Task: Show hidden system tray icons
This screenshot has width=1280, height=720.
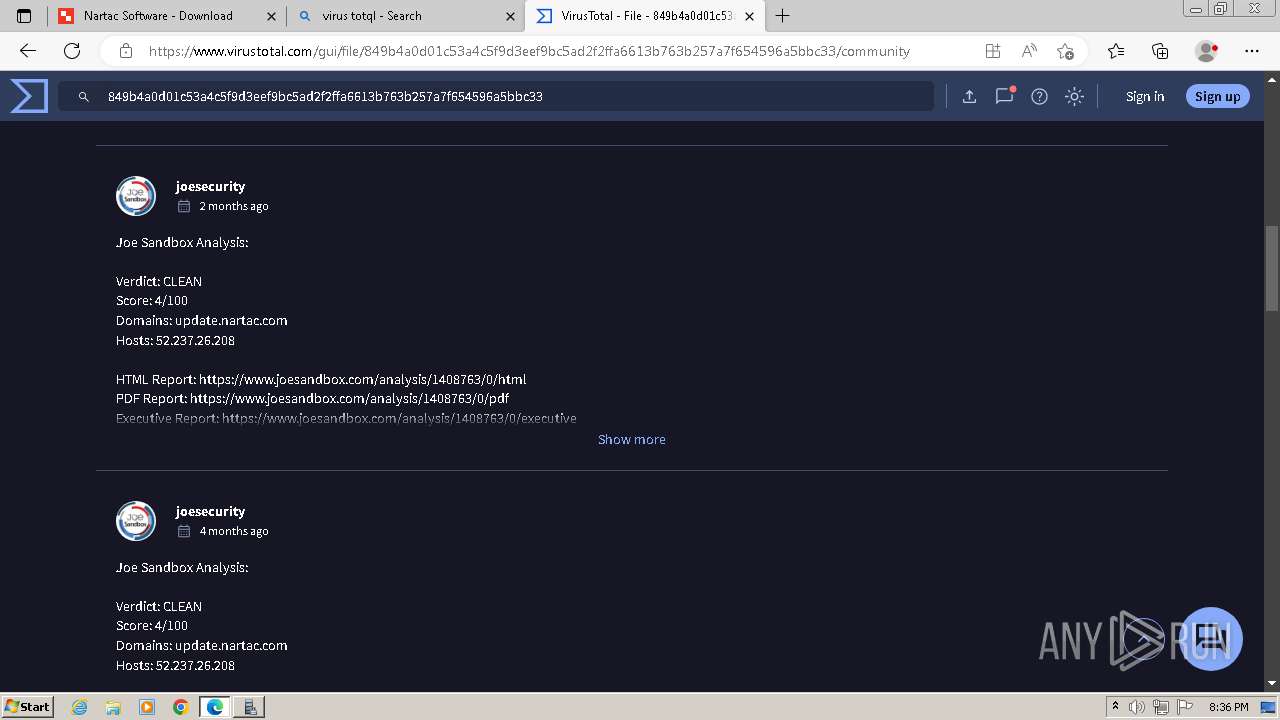Action: [1115, 707]
